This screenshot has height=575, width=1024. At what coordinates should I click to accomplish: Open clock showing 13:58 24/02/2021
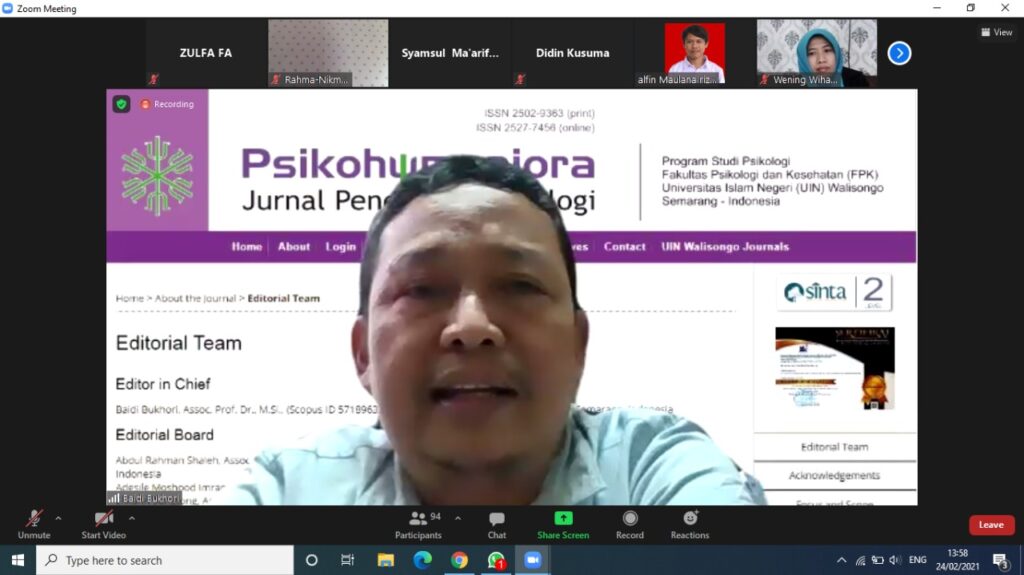[957, 560]
